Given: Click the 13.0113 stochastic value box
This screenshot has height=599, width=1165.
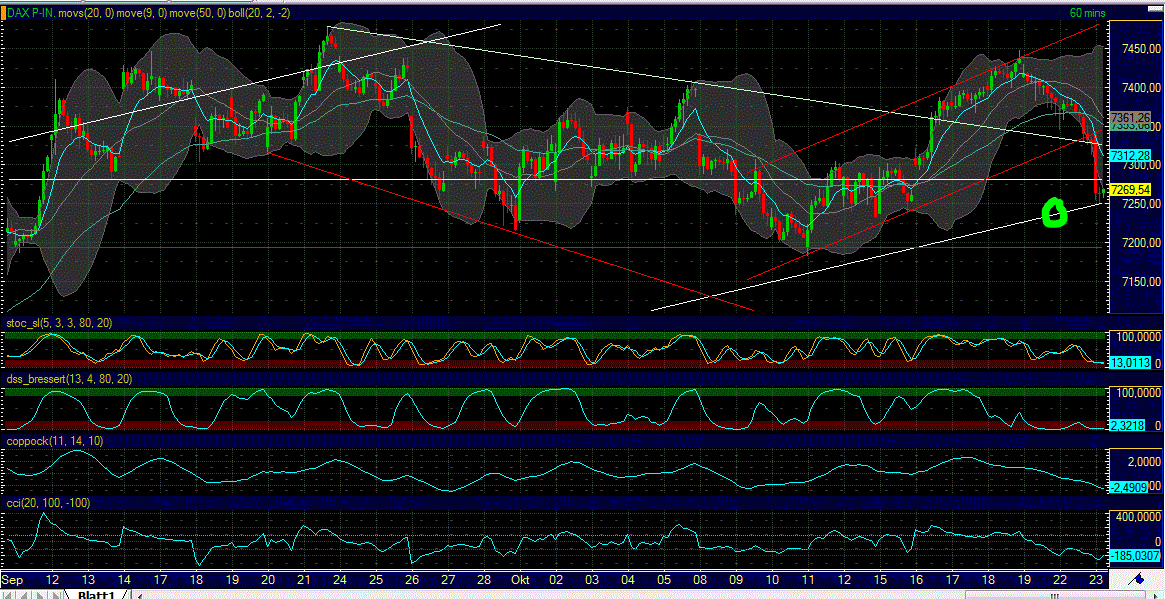Looking at the screenshot, I should (x=1131, y=363).
